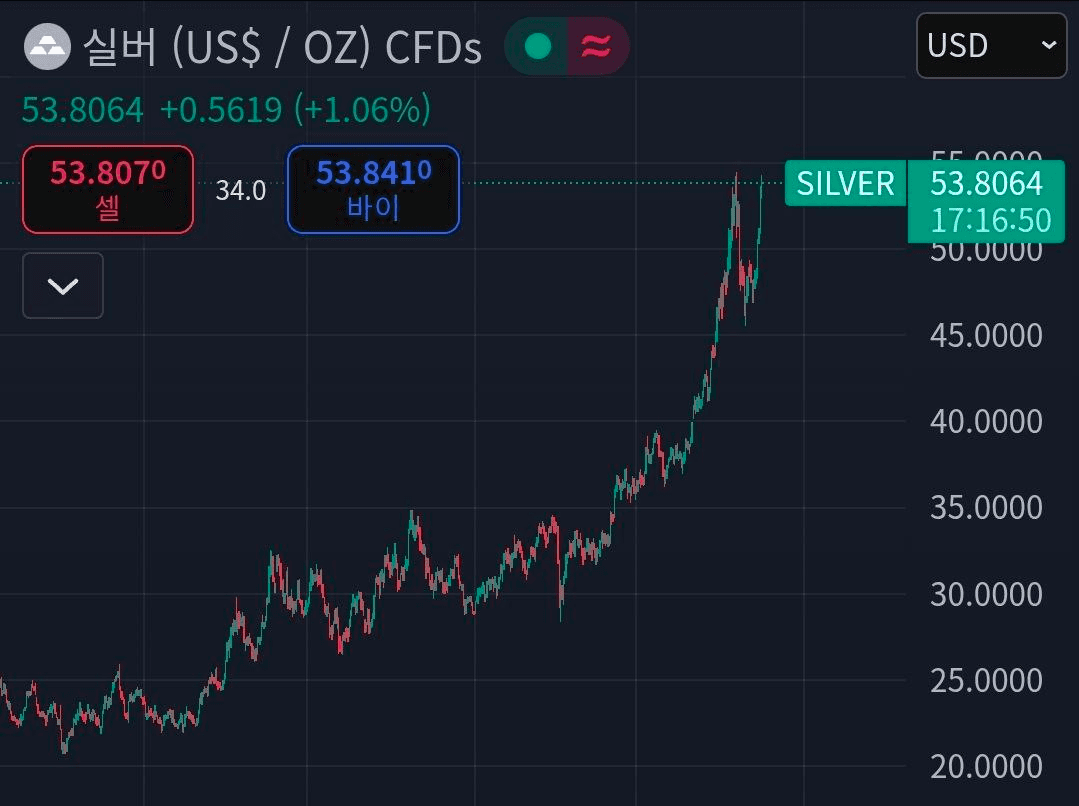Click the 45.0000 price axis label

coord(986,335)
